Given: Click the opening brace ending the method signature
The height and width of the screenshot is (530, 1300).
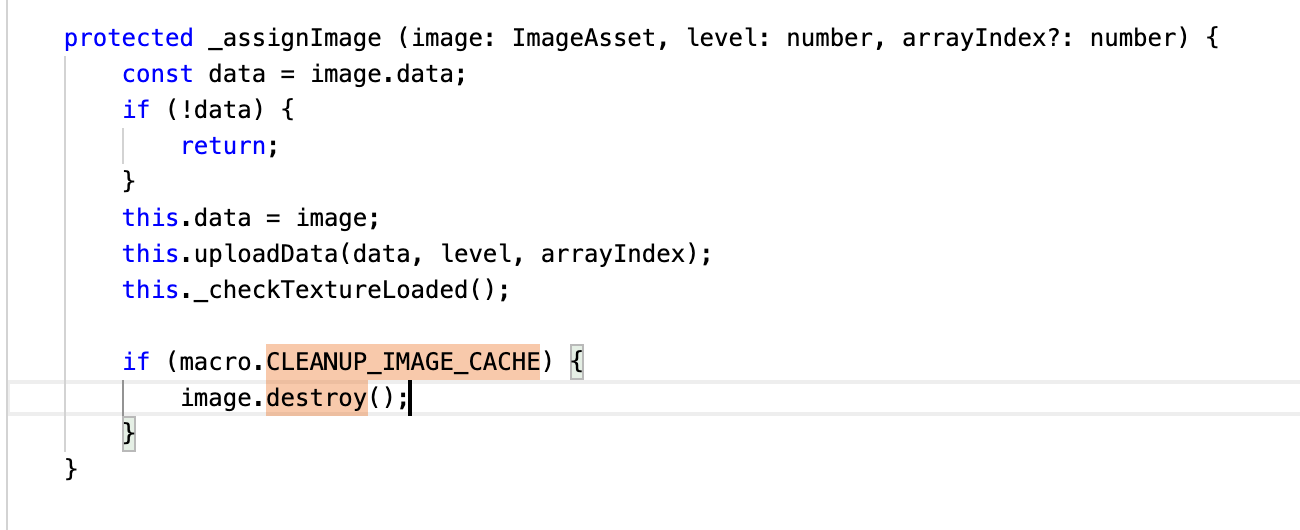Looking at the screenshot, I should [1213, 39].
